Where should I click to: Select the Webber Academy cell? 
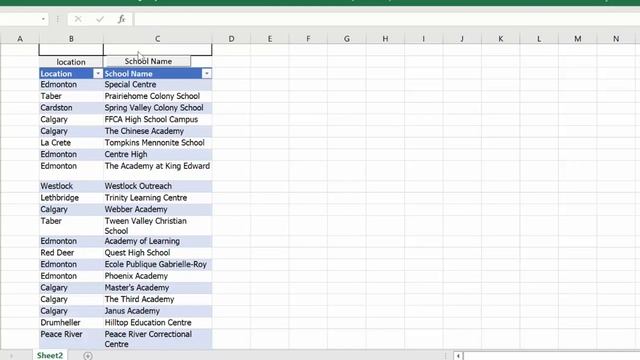point(158,209)
